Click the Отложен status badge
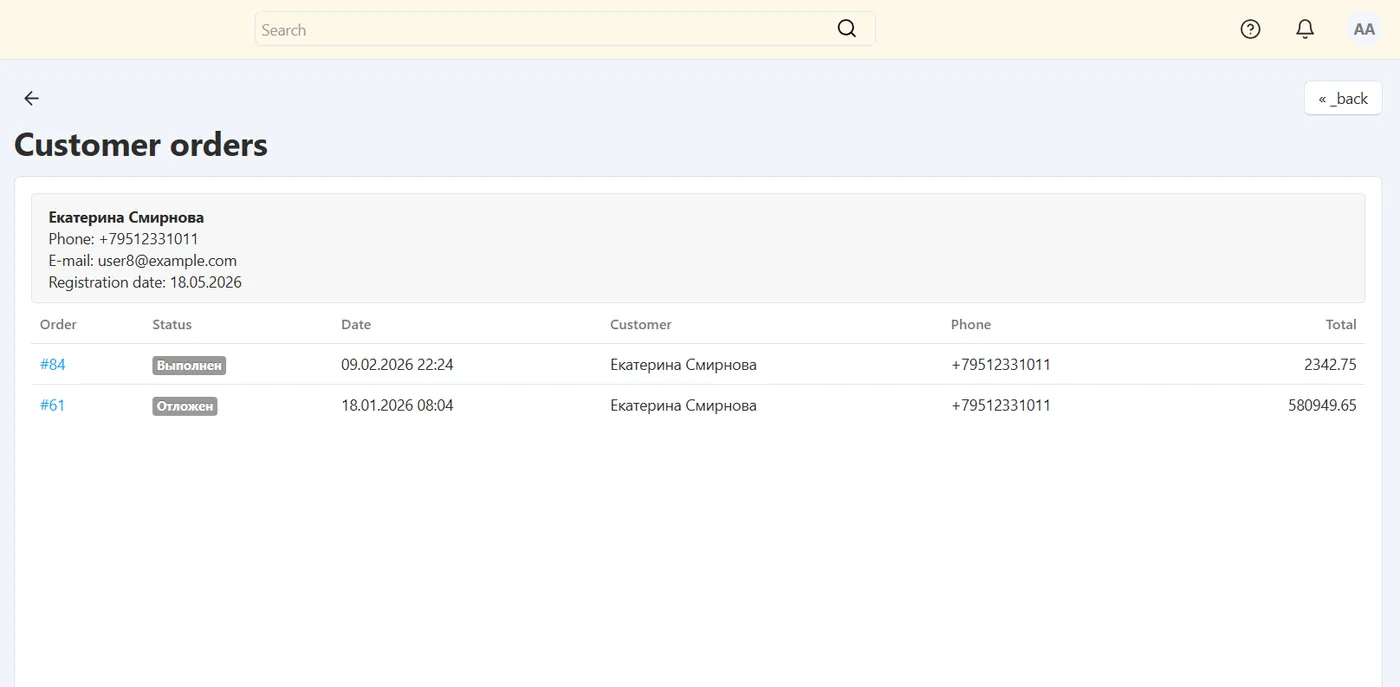Viewport: 1400px width, 687px height. click(x=185, y=407)
